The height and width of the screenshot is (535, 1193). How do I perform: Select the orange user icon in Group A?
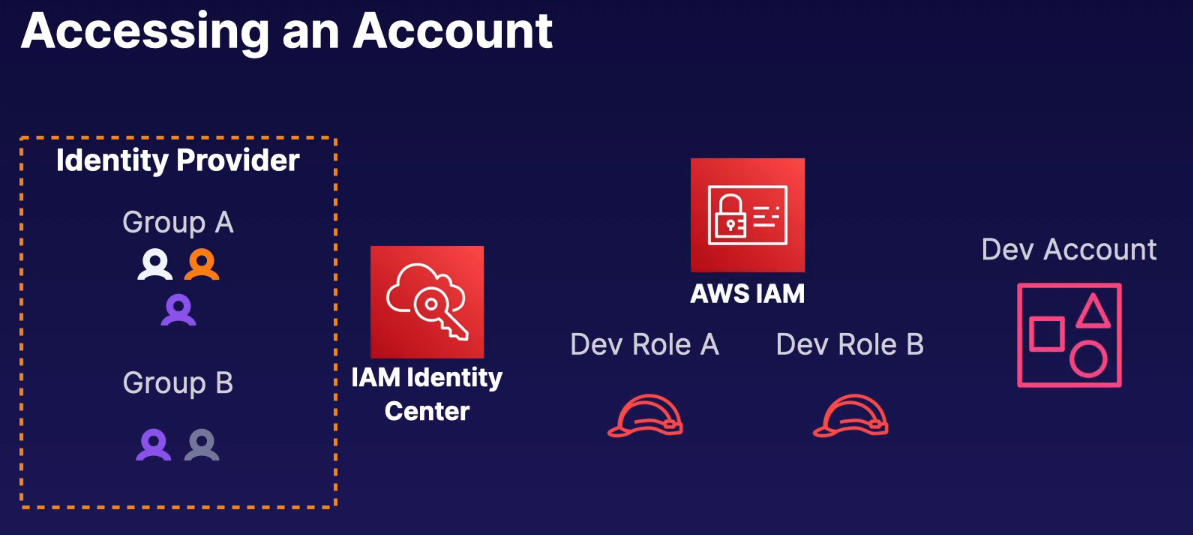pos(202,264)
